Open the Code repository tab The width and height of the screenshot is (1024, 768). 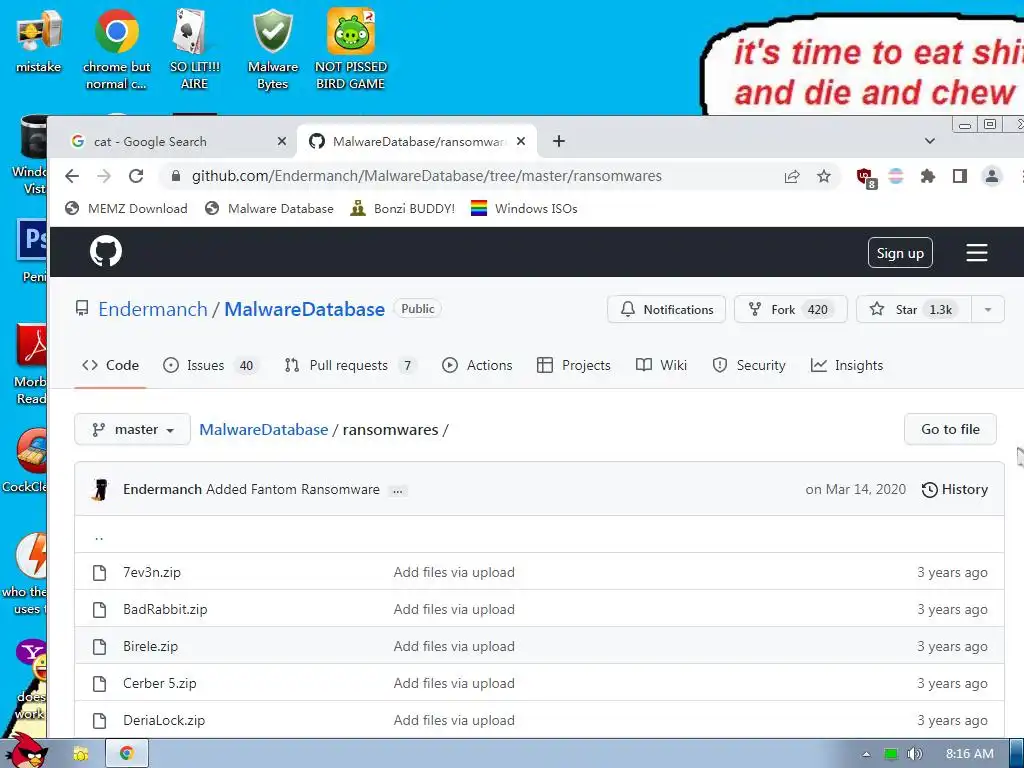pyautogui.click(x=110, y=365)
